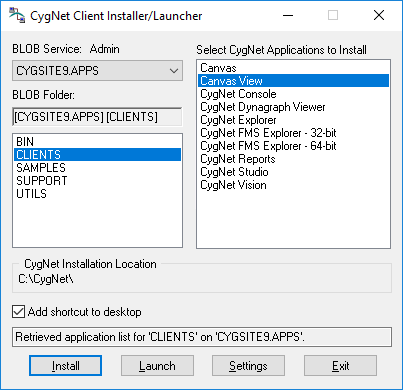Viewport: 403px width, 390px height.
Task: Click the CygNet app icon in title bar
Action: point(17,15)
